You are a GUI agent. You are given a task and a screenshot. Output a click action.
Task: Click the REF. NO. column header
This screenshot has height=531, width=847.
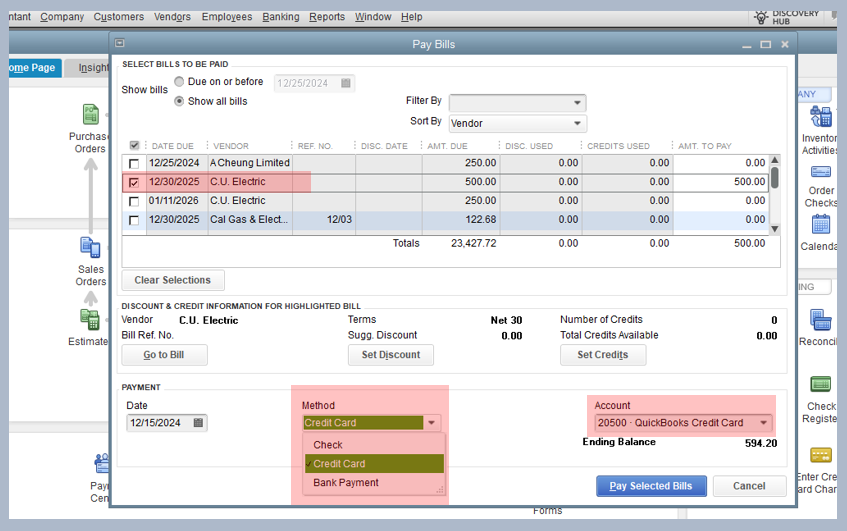click(x=315, y=146)
